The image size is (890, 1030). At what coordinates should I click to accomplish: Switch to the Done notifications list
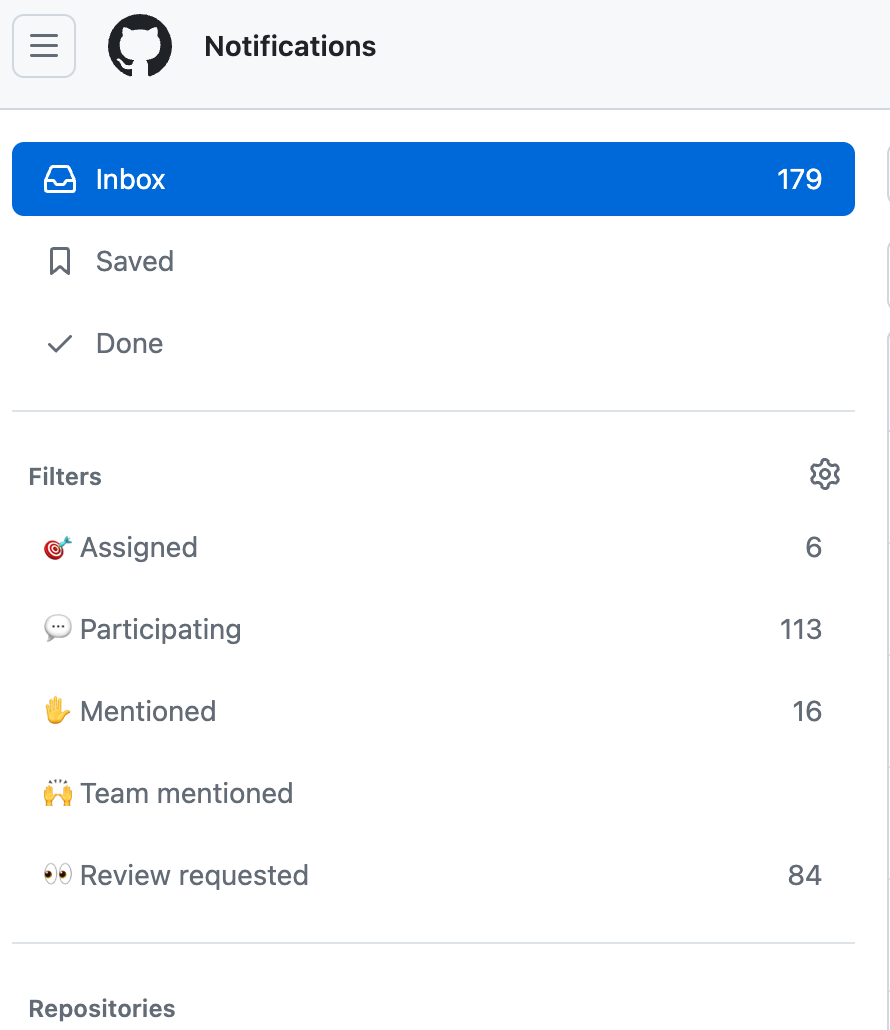pyautogui.click(x=130, y=344)
